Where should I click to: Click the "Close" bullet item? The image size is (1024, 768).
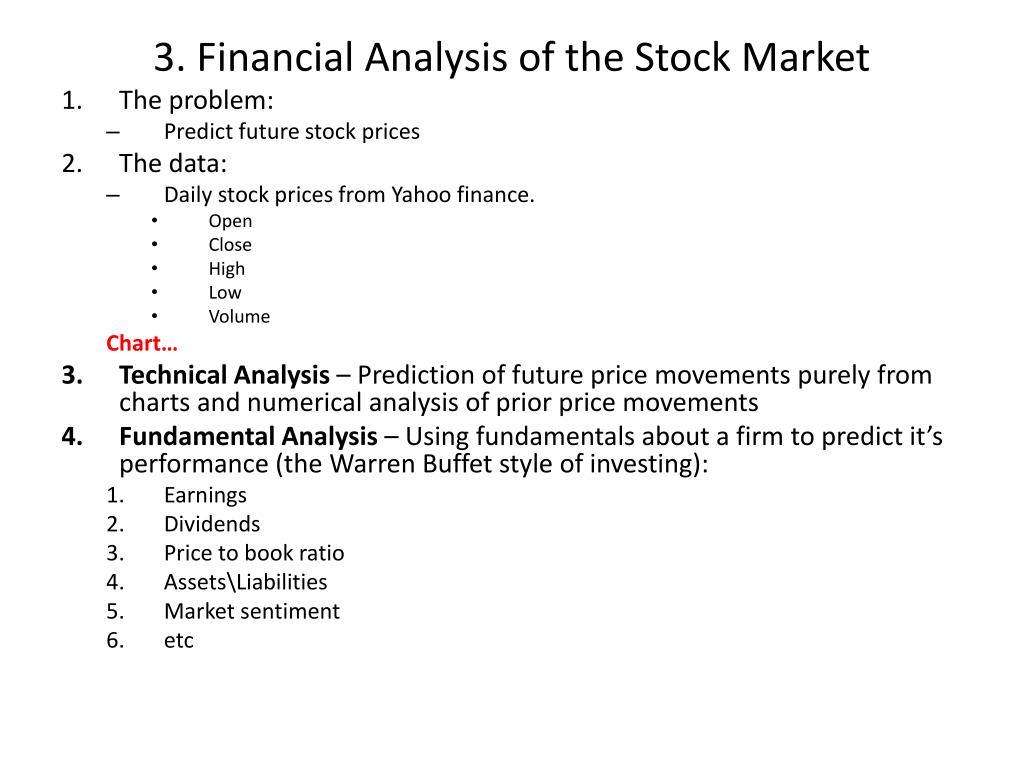(230, 245)
